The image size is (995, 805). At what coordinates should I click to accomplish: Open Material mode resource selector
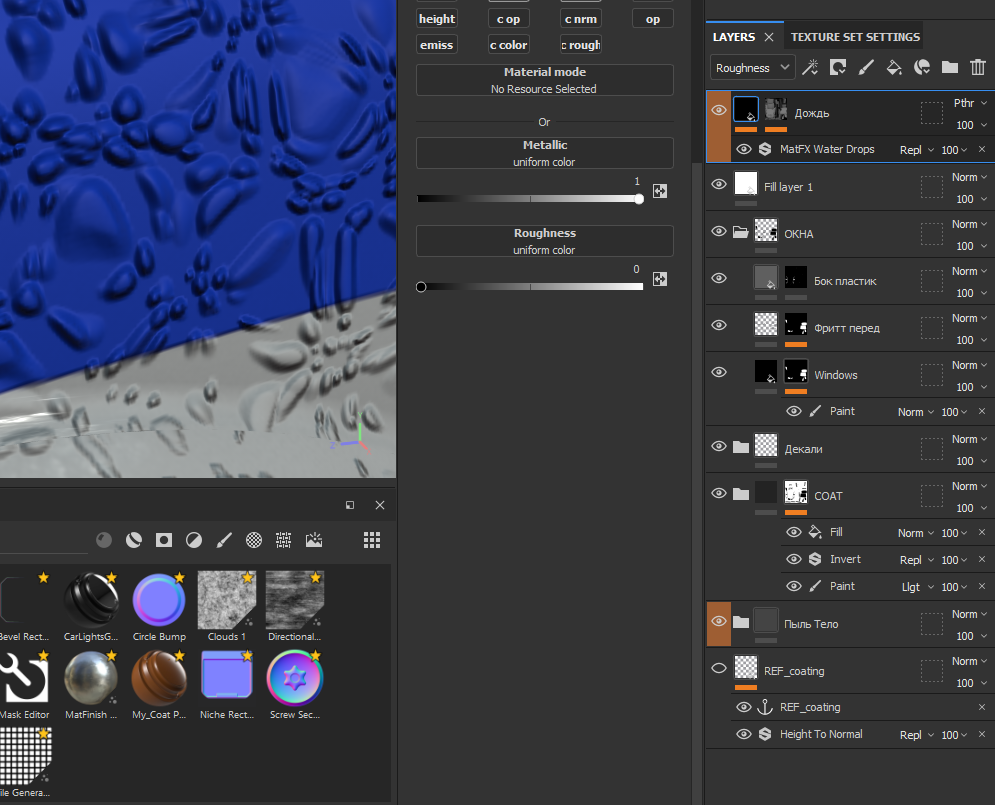[x=544, y=80]
